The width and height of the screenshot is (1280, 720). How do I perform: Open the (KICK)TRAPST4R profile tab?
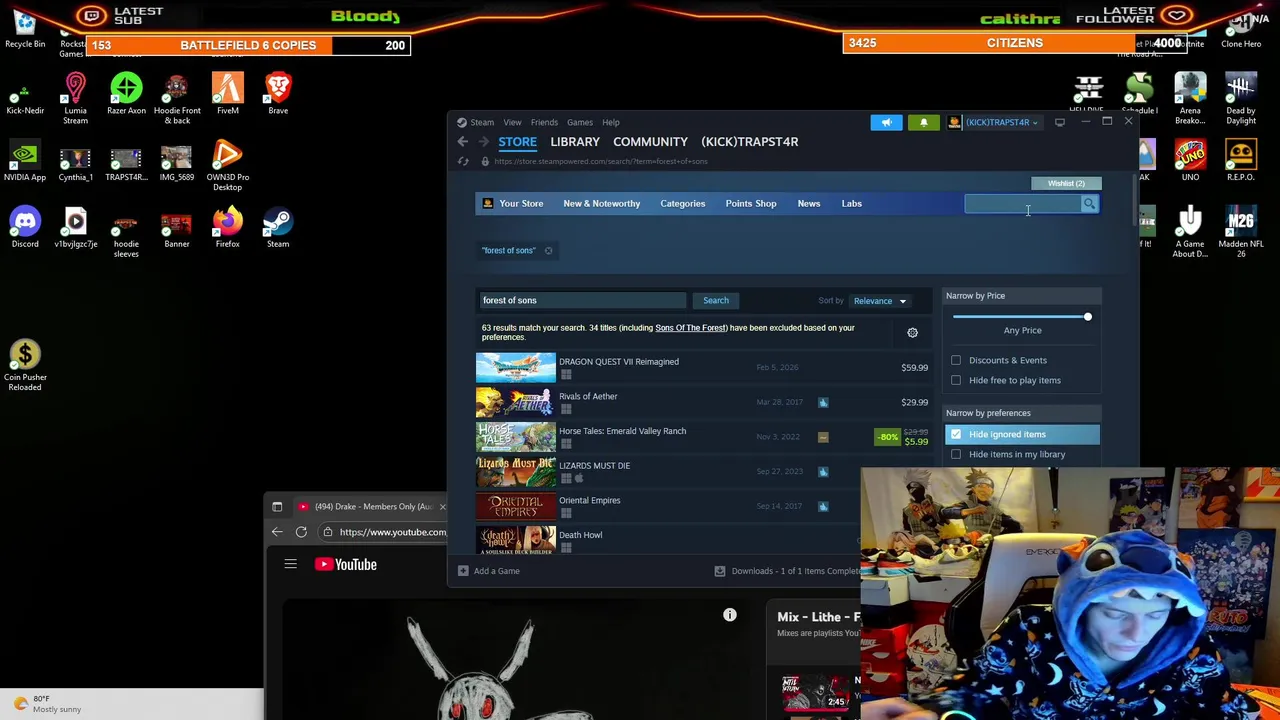coord(750,142)
